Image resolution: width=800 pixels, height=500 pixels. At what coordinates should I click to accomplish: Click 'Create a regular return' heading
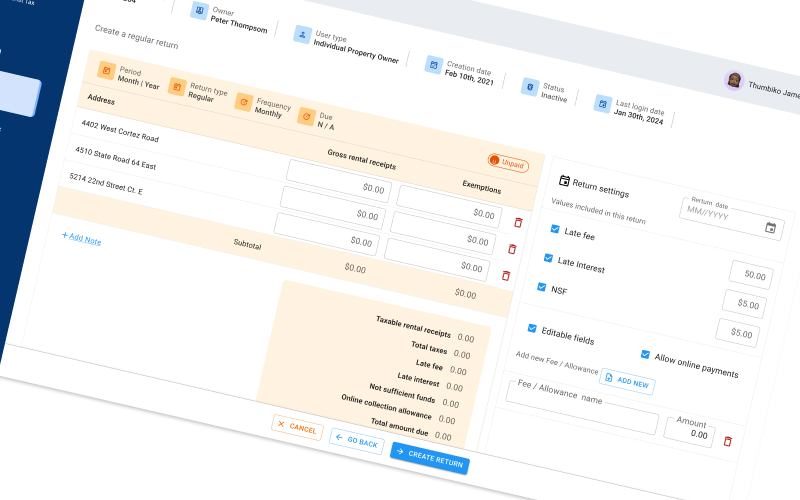[137, 37]
